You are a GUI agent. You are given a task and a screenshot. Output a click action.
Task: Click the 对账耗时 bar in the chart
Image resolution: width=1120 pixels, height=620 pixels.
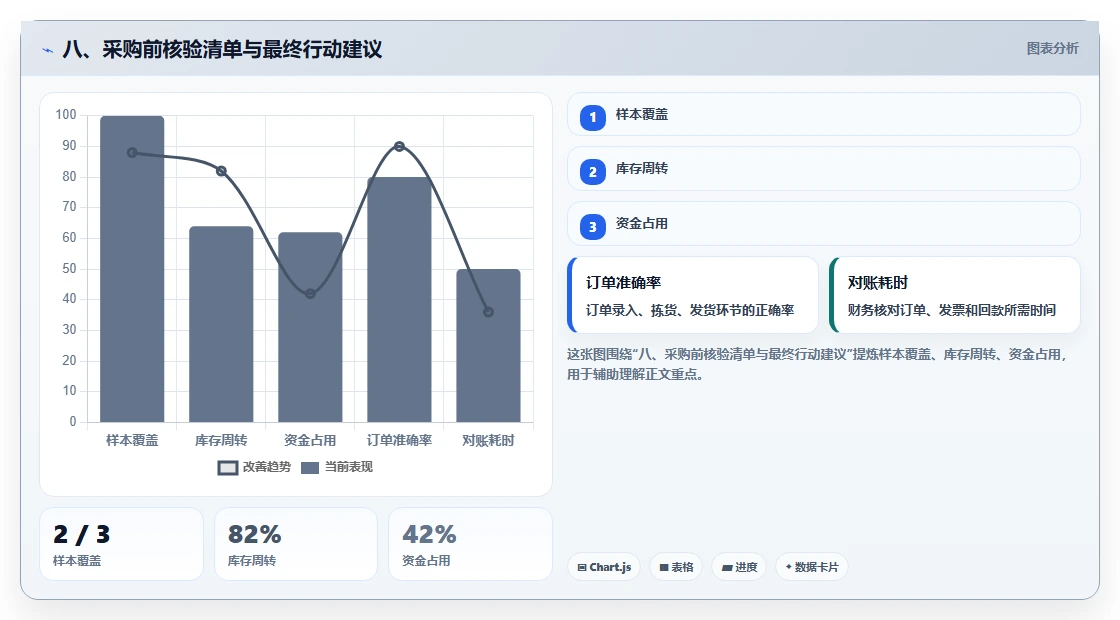click(x=489, y=346)
